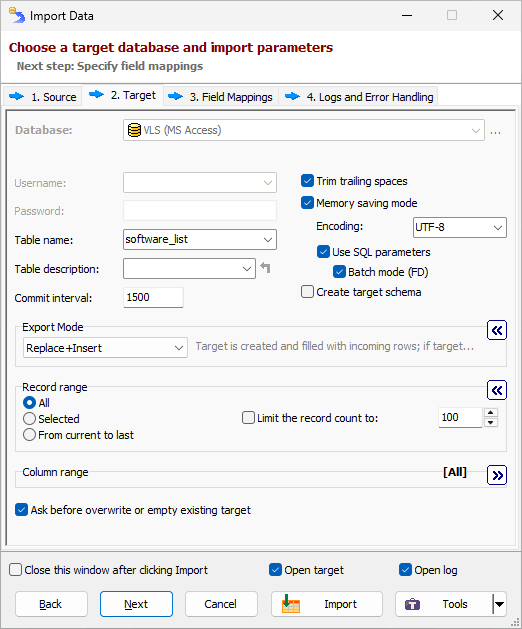Uncheck Ask before overwrite or empty existing target

point(21,509)
